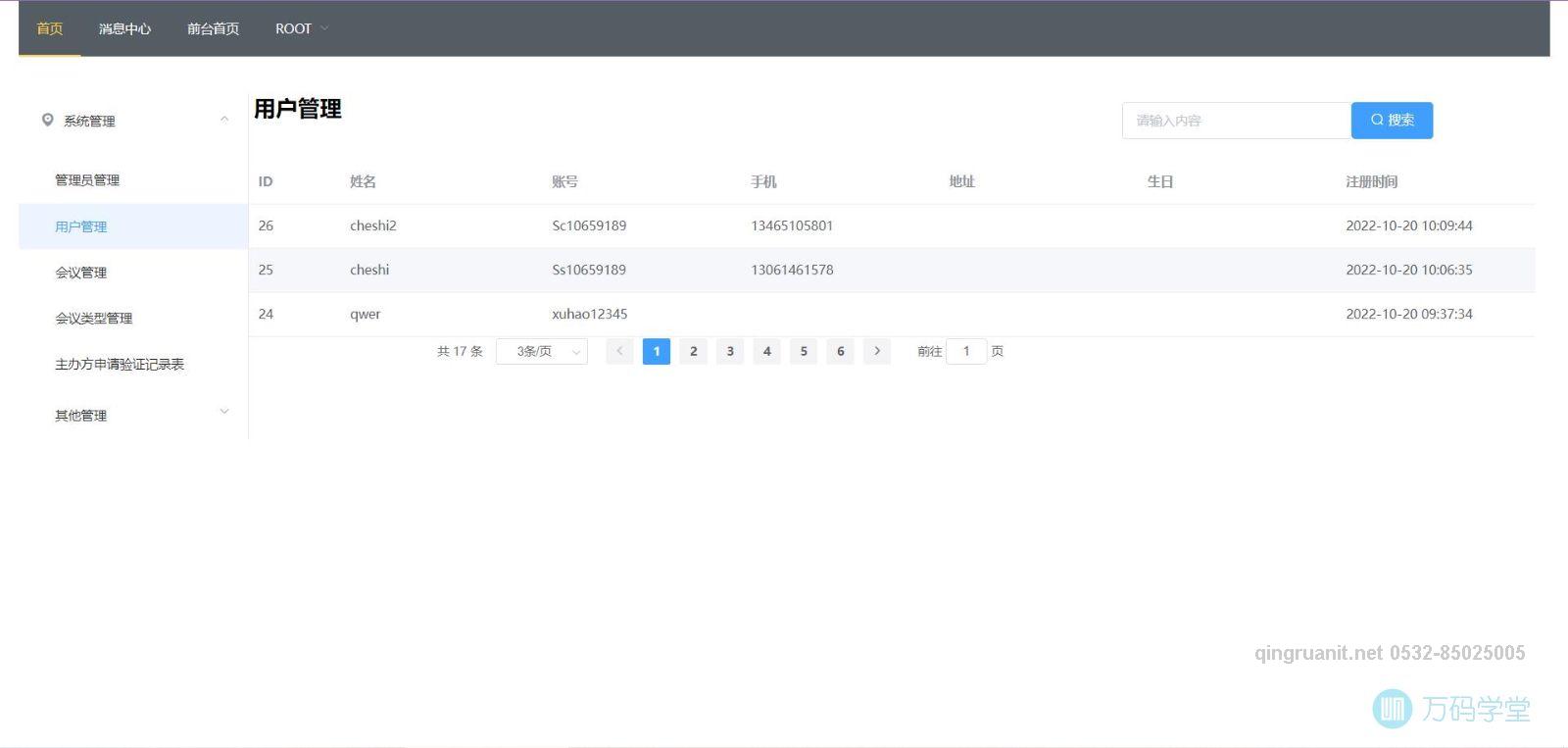Click the timestamp 2022-10-20 09:37:34
This screenshot has width=1568, height=748.
tap(1409, 314)
